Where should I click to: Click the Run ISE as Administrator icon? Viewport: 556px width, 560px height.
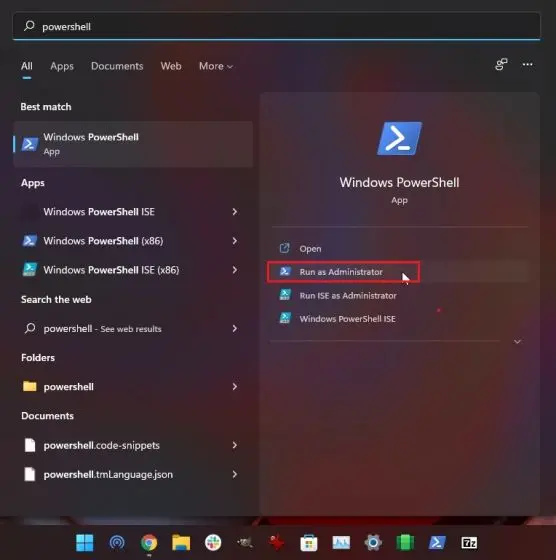coord(285,295)
